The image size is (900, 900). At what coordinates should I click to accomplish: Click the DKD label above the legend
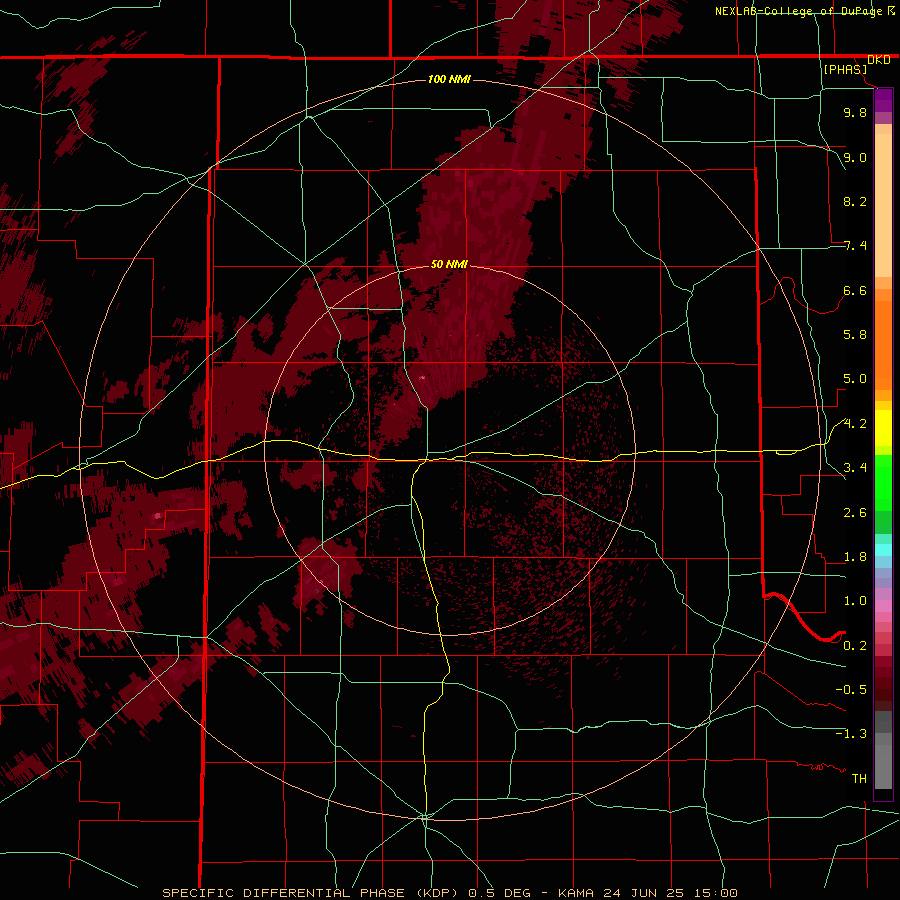tap(879, 60)
